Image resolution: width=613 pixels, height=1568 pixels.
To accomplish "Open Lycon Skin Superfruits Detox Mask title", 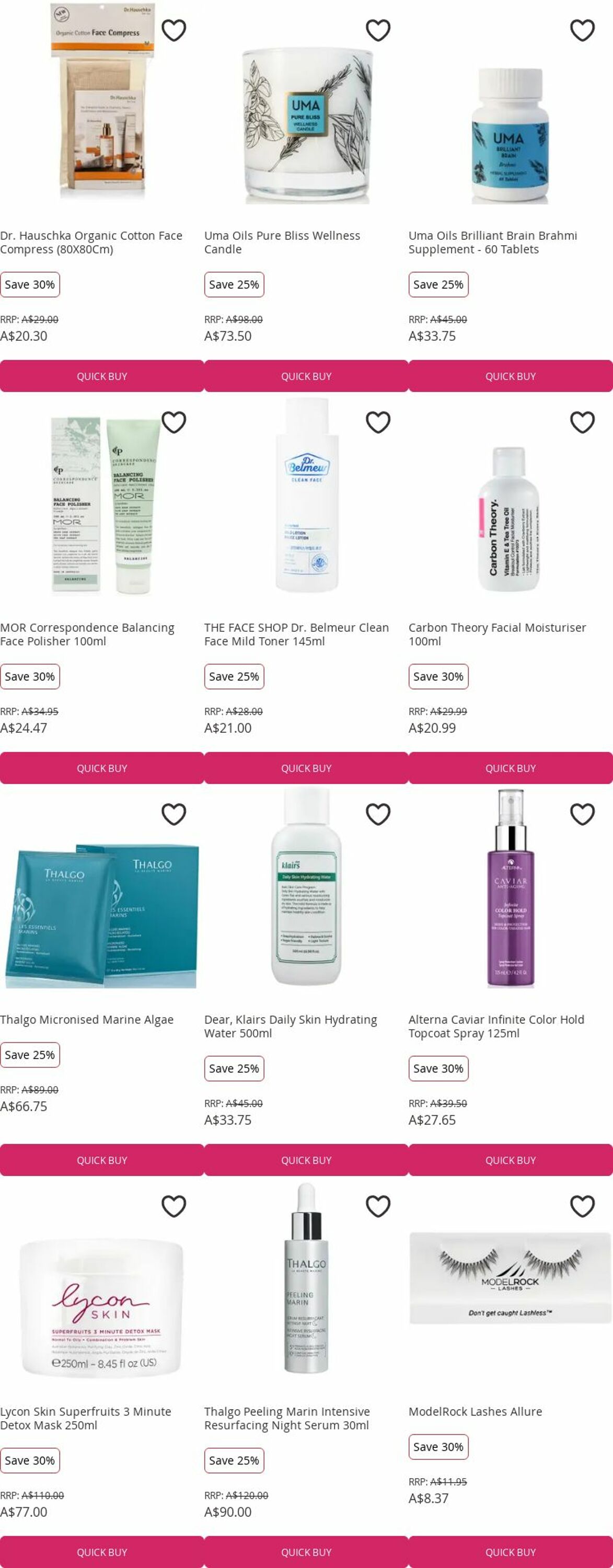I will tap(85, 1419).
